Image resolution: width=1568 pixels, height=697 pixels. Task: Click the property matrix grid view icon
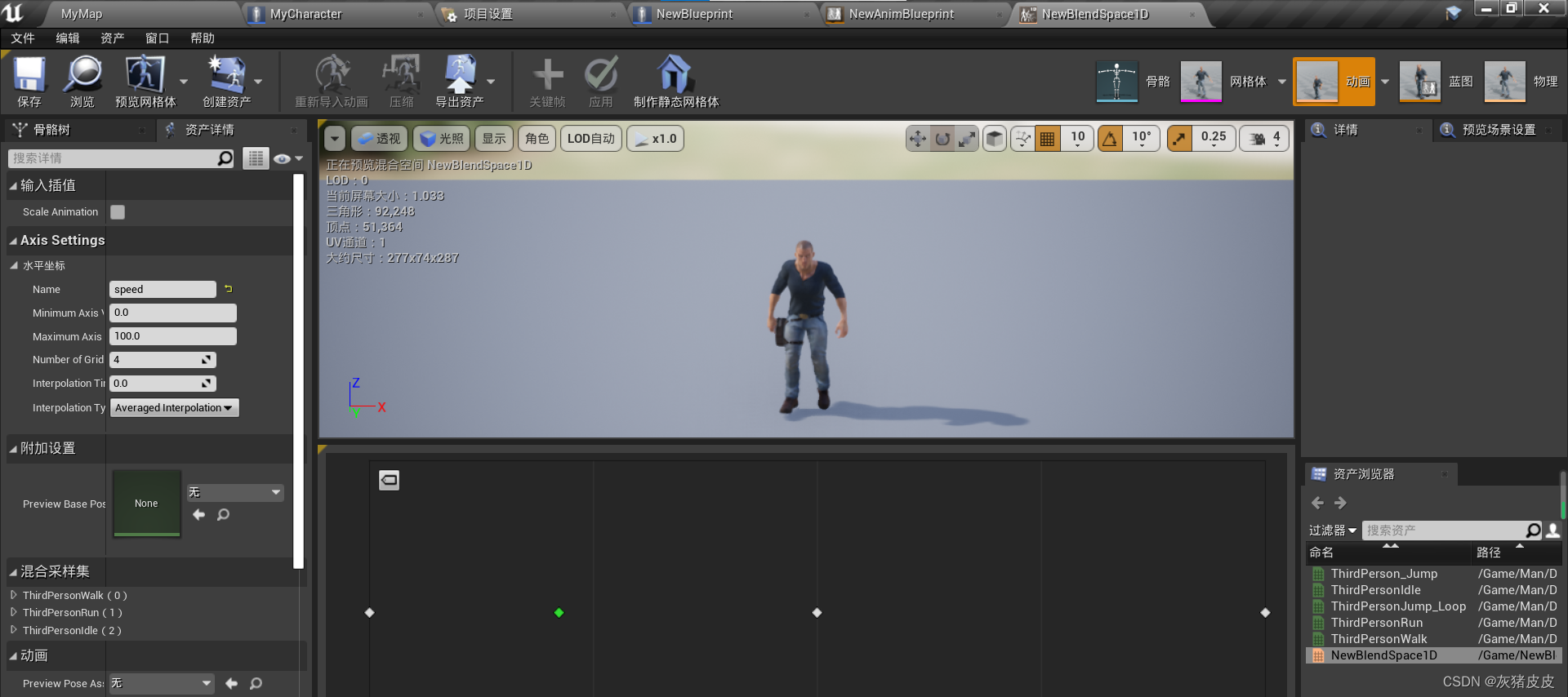click(256, 158)
